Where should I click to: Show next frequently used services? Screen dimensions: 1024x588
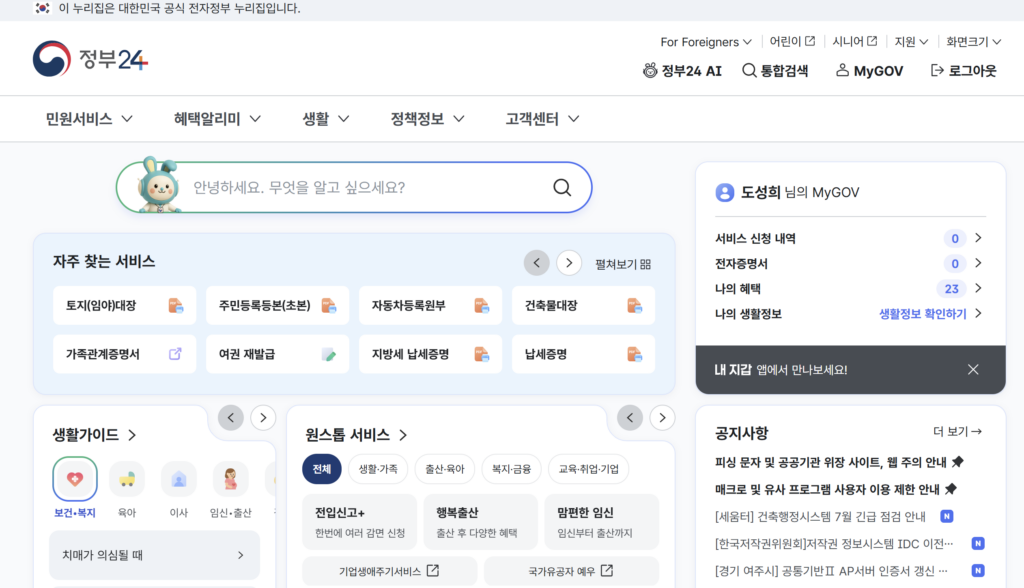(569, 263)
